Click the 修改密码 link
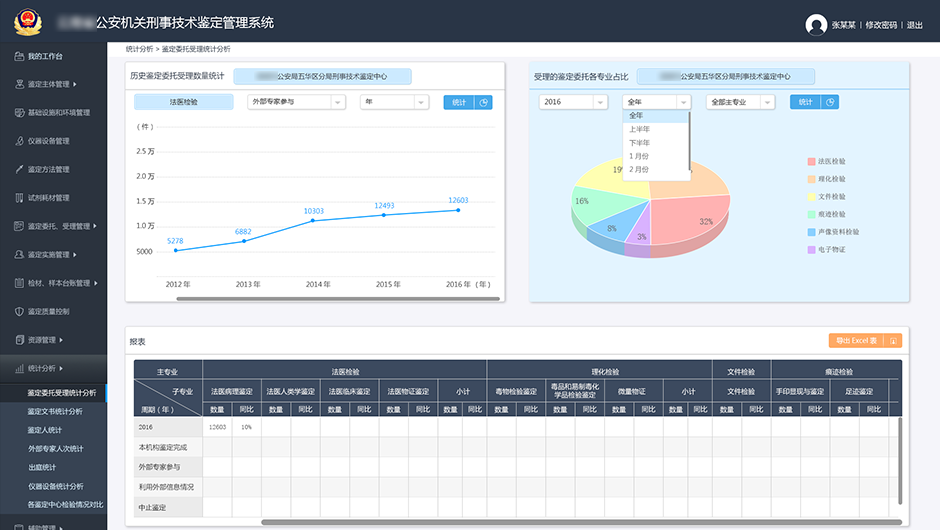Image resolution: width=940 pixels, height=530 pixels. [881, 25]
